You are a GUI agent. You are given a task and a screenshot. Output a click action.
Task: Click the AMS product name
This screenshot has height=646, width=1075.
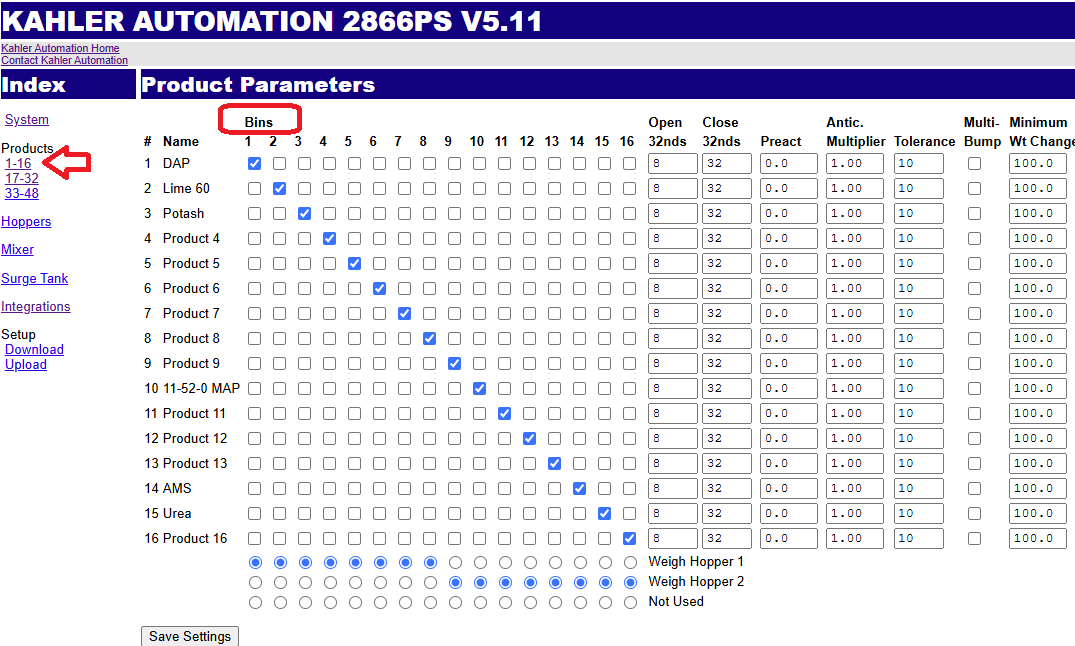(177, 489)
